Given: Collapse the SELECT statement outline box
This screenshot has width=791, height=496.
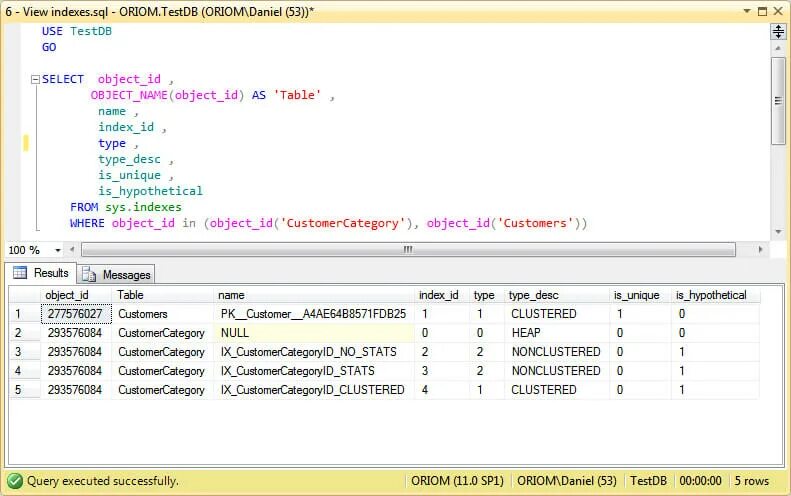Looking at the screenshot, I should (x=35, y=79).
